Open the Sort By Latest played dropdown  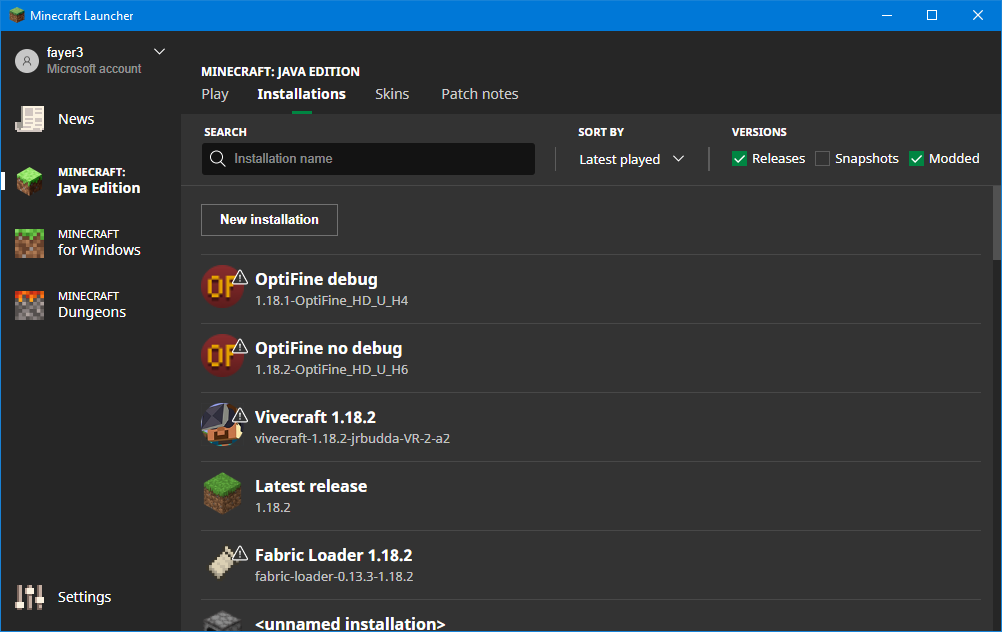click(x=631, y=159)
